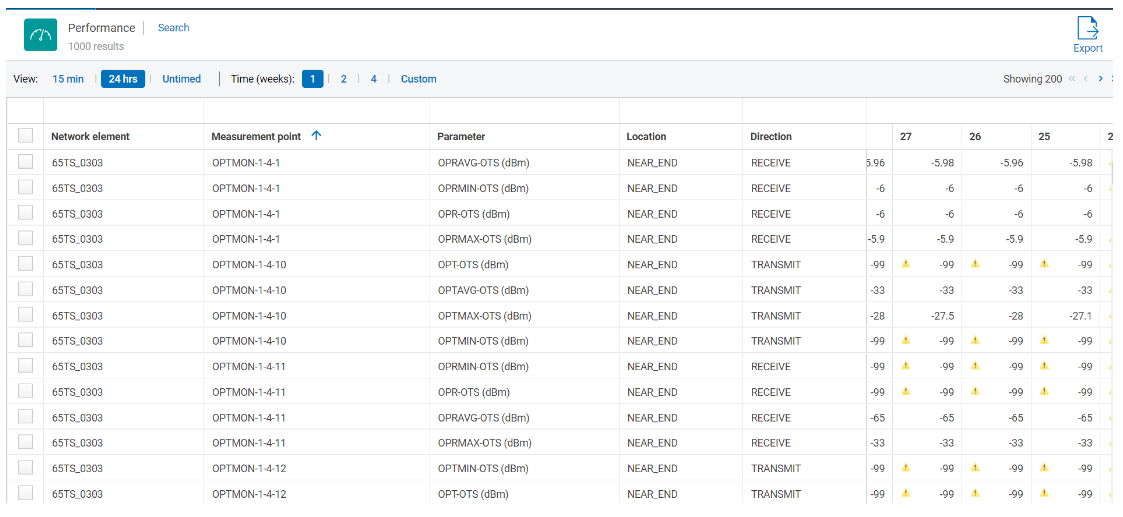Switch to the Untimed view

[181, 79]
